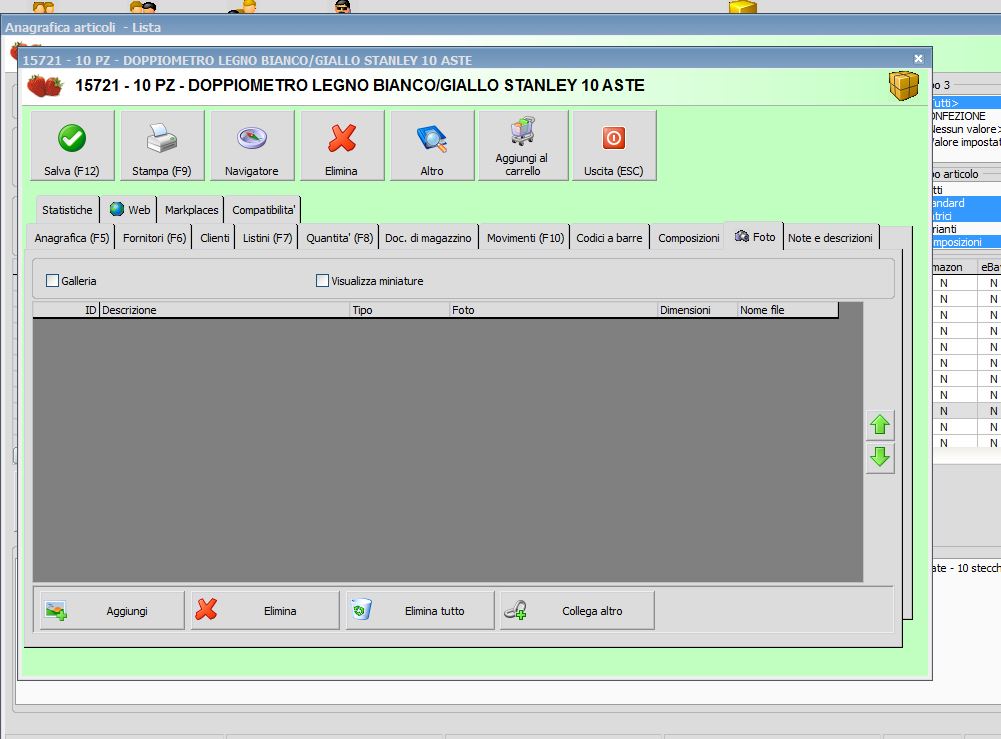The image size is (1001, 739).
Task: Open Movimenti (F10) tab
Action: pos(525,238)
